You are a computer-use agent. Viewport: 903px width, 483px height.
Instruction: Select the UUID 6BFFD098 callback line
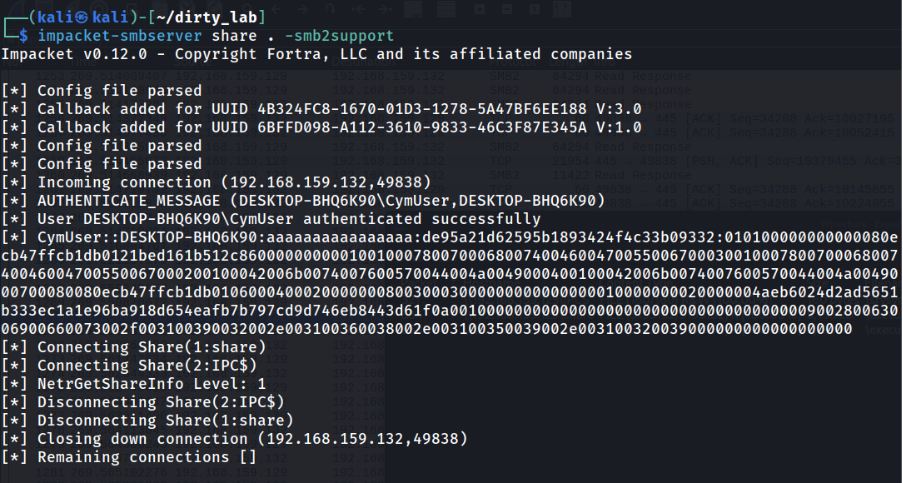pos(321,127)
